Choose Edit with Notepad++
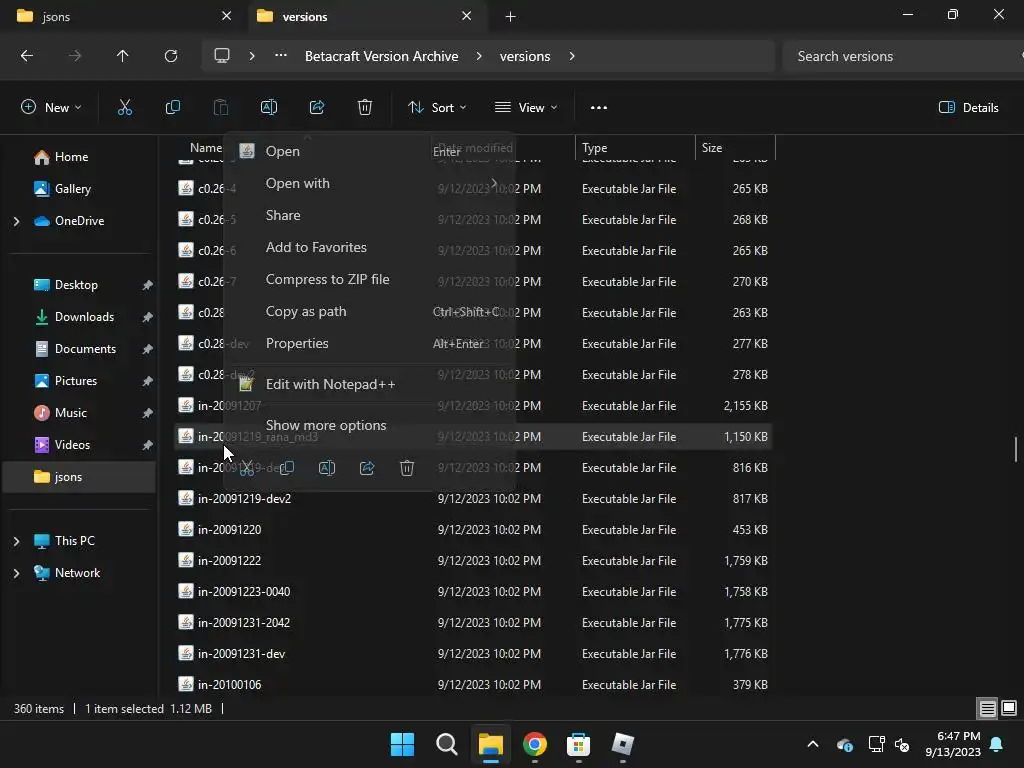The image size is (1024, 768). [369, 384]
